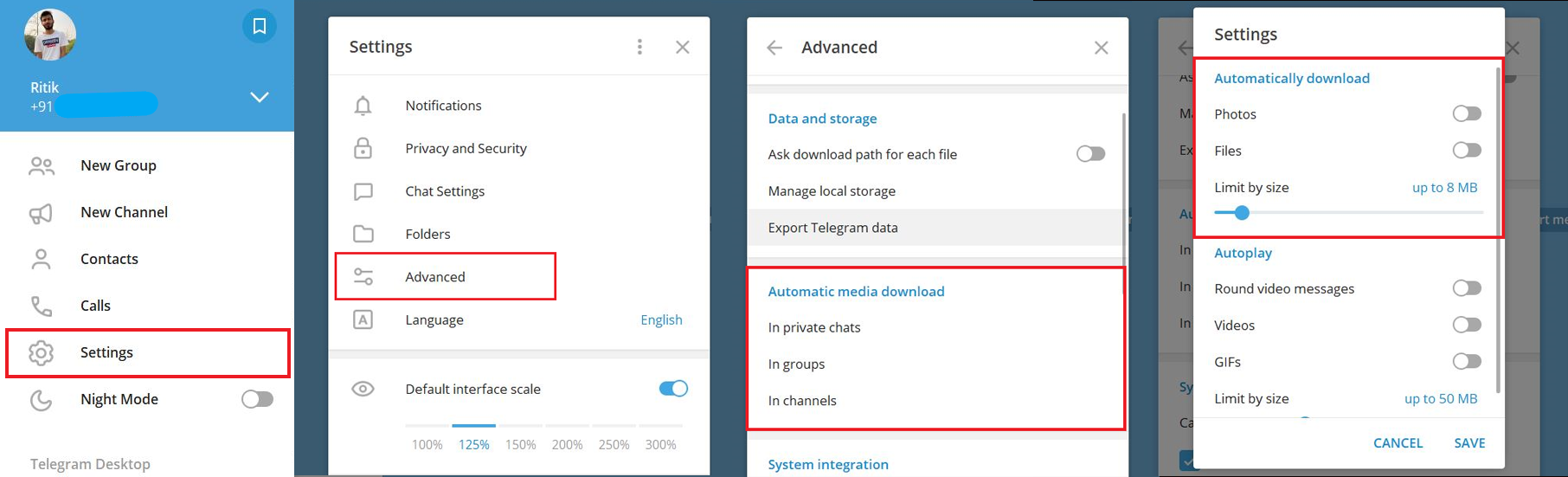The height and width of the screenshot is (477, 1568).
Task: Expand the account list chevron
Action: point(260,97)
